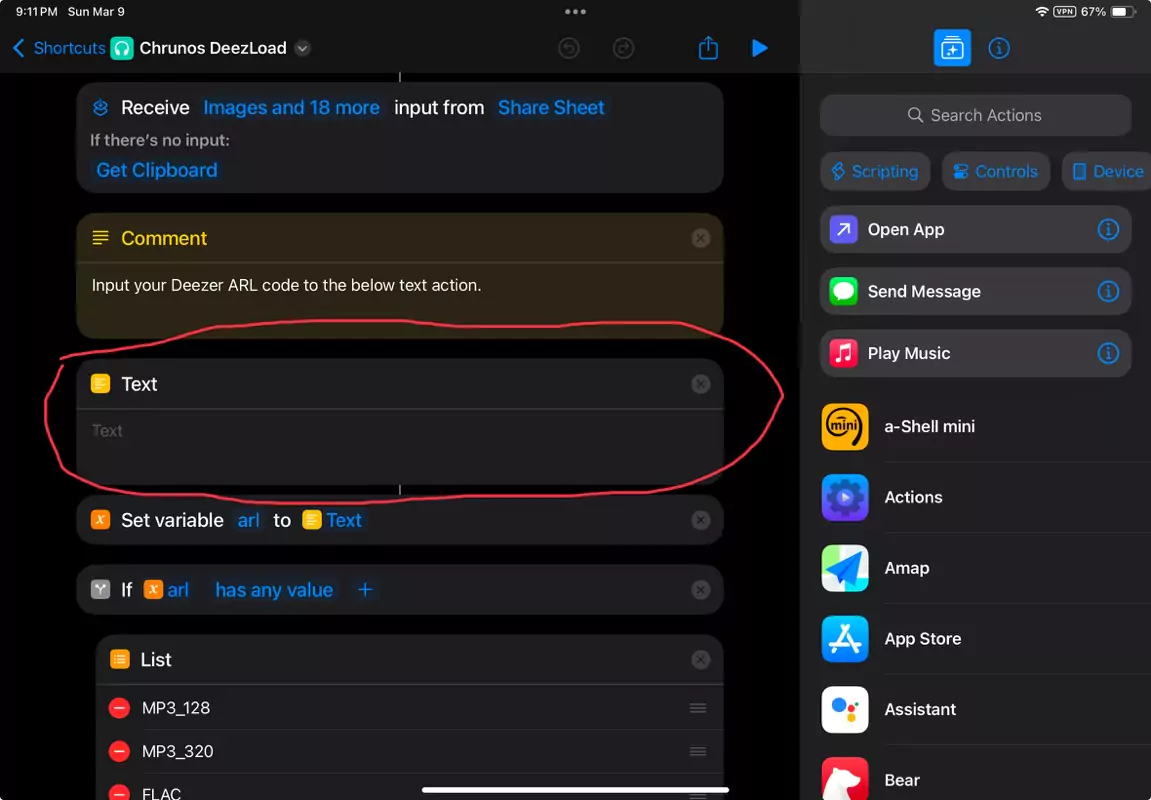Open the action library panel icon

point(951,47)
